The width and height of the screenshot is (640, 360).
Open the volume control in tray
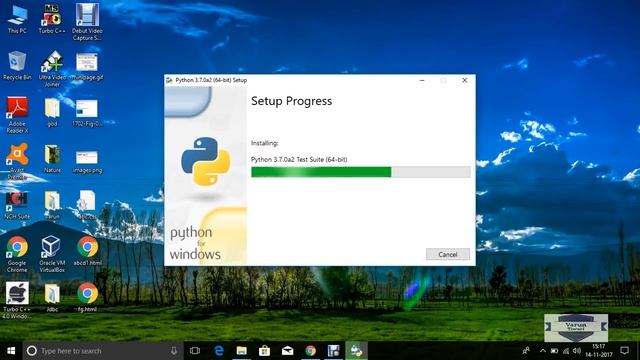coord(577,351)
